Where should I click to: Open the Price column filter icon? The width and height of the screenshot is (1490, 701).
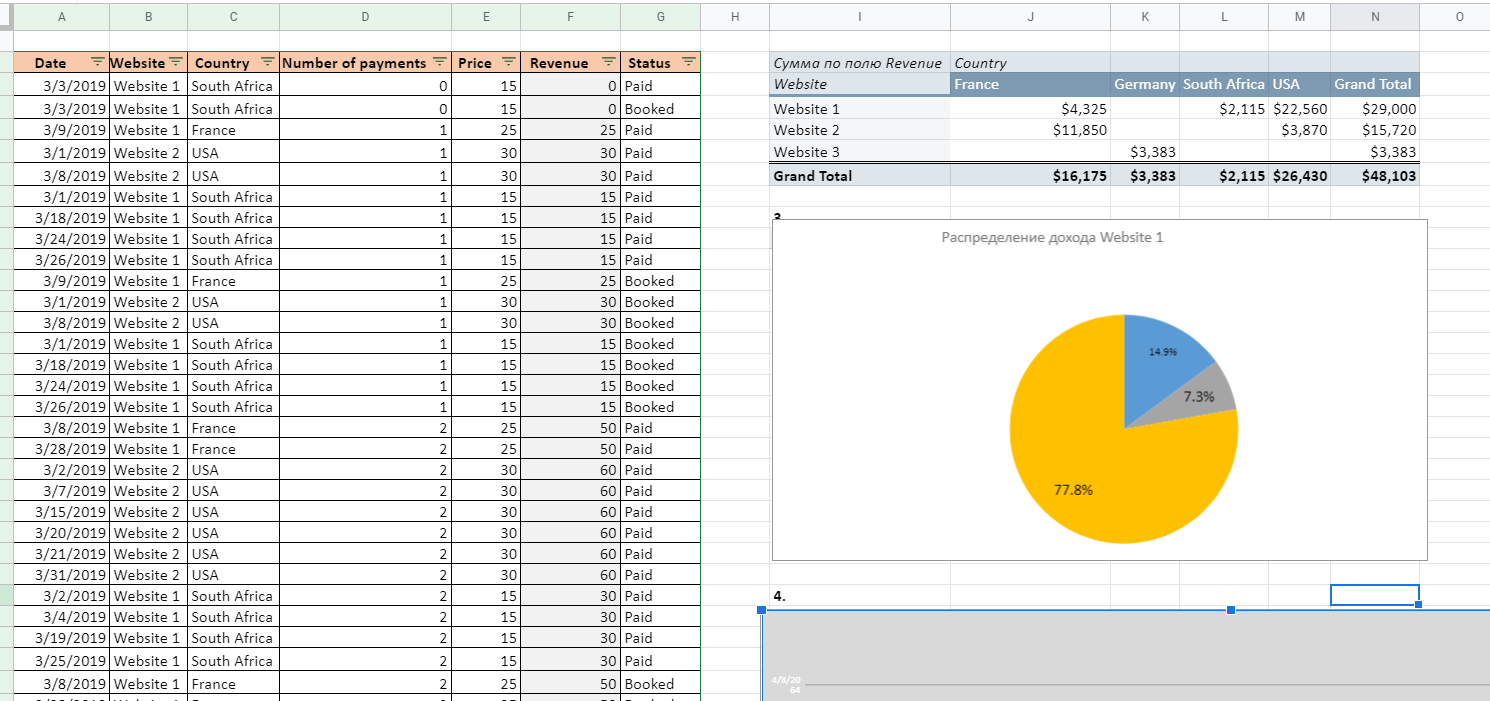tap(508, 62)
